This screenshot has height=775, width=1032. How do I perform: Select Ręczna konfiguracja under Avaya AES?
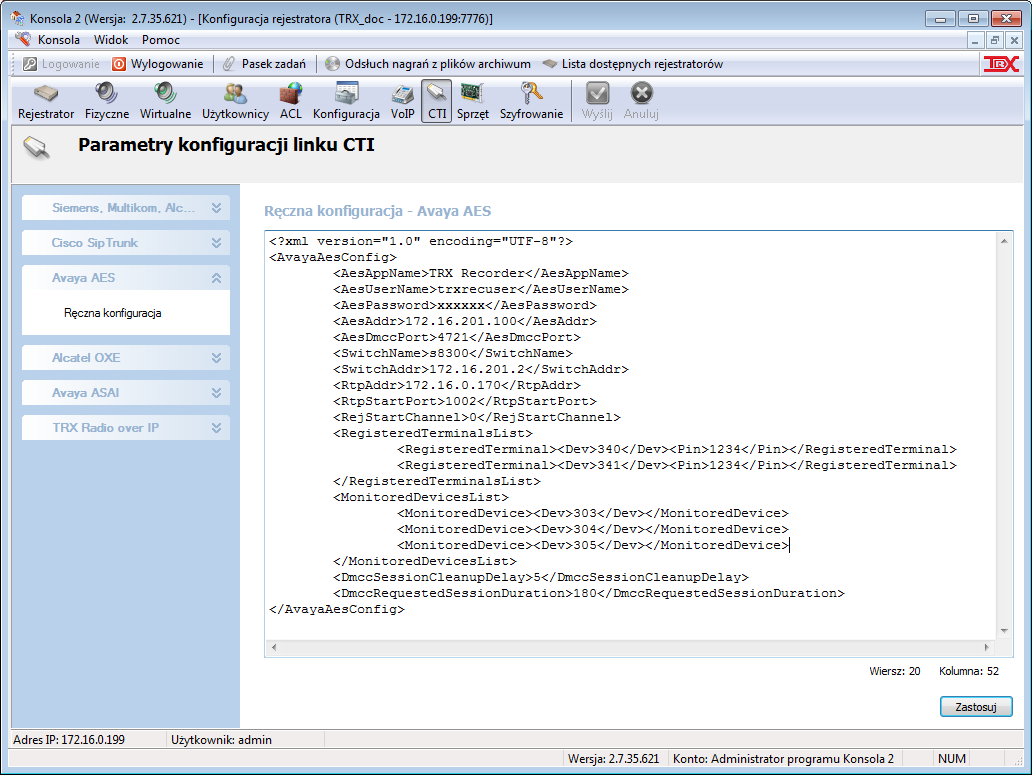pos(113,313)
